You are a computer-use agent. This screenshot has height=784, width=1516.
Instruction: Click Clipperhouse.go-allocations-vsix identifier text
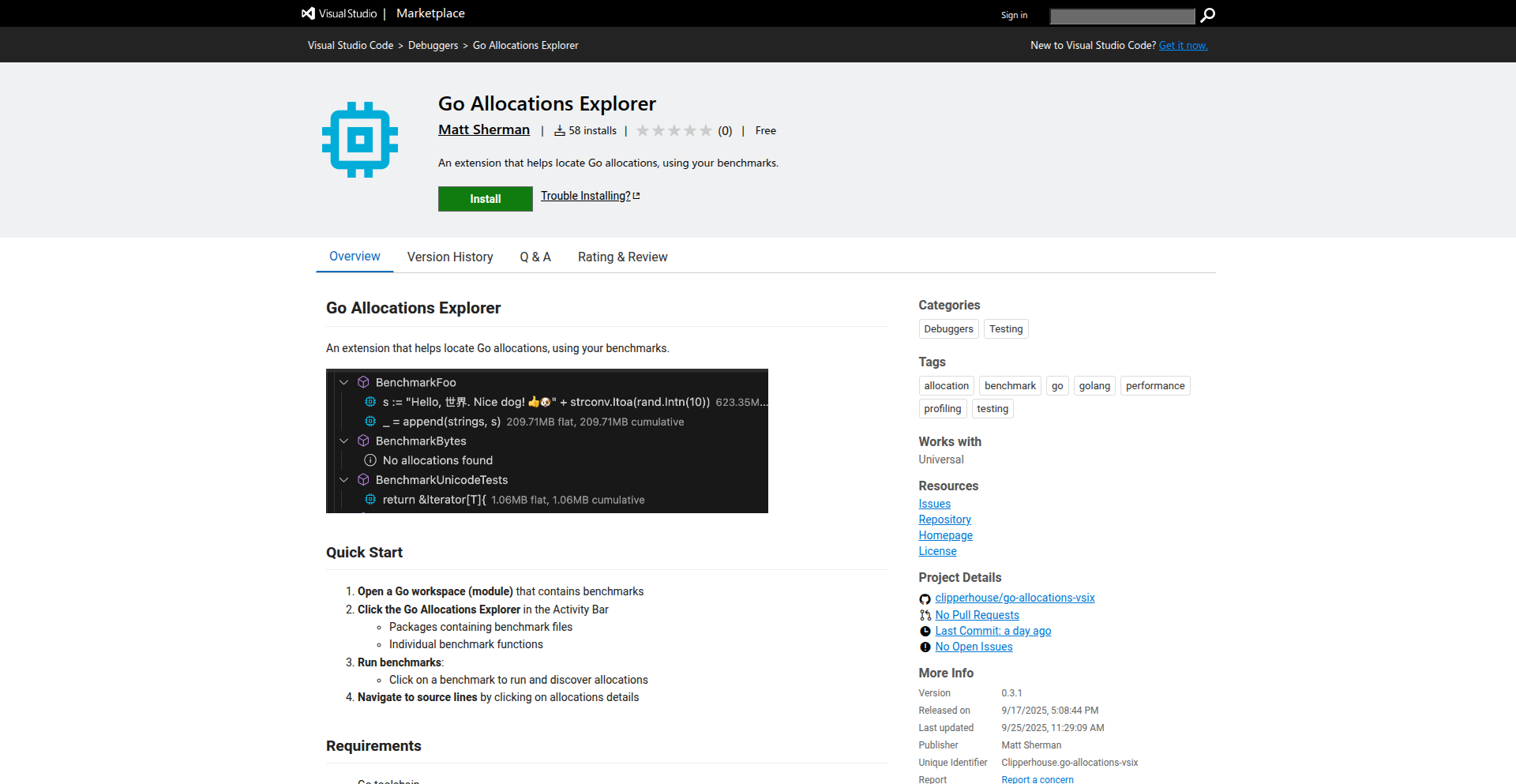[x=1069, y=763]
